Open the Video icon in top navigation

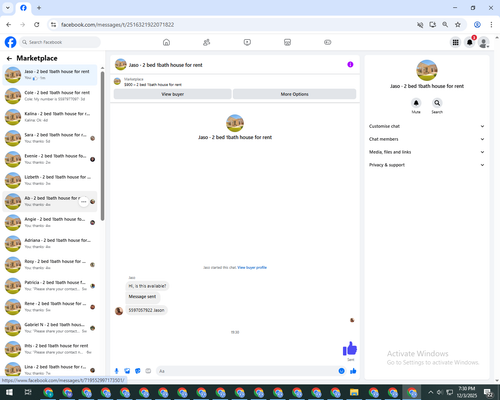247,42
